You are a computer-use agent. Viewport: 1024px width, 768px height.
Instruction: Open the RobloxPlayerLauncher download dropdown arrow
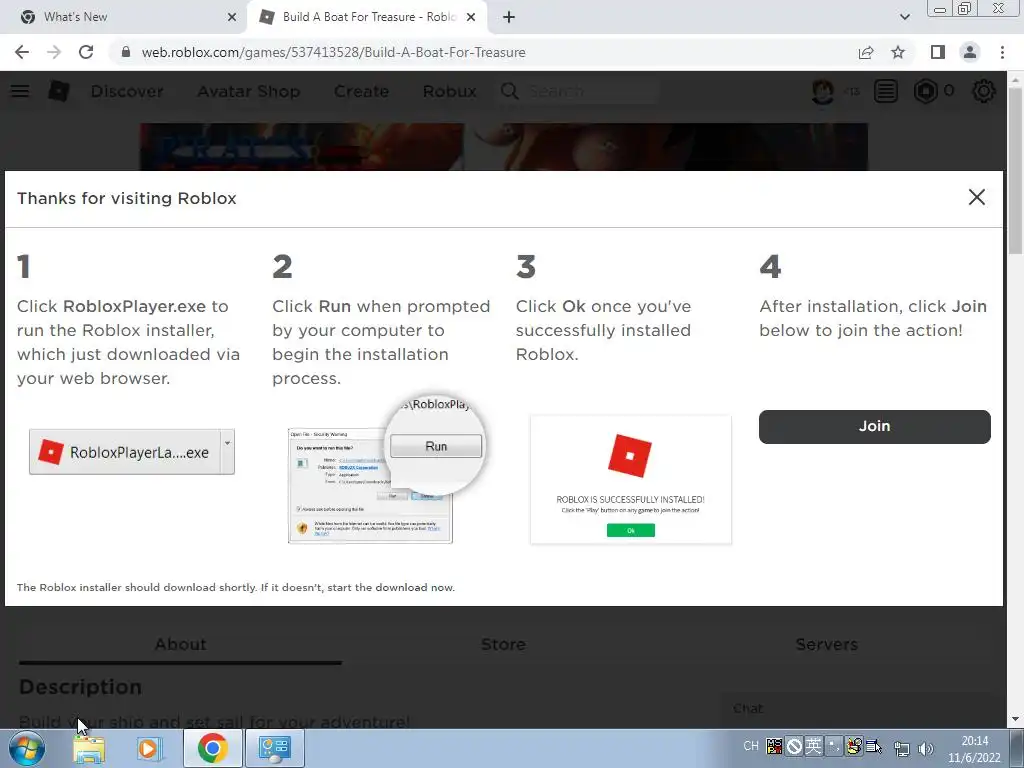(227, 452)
